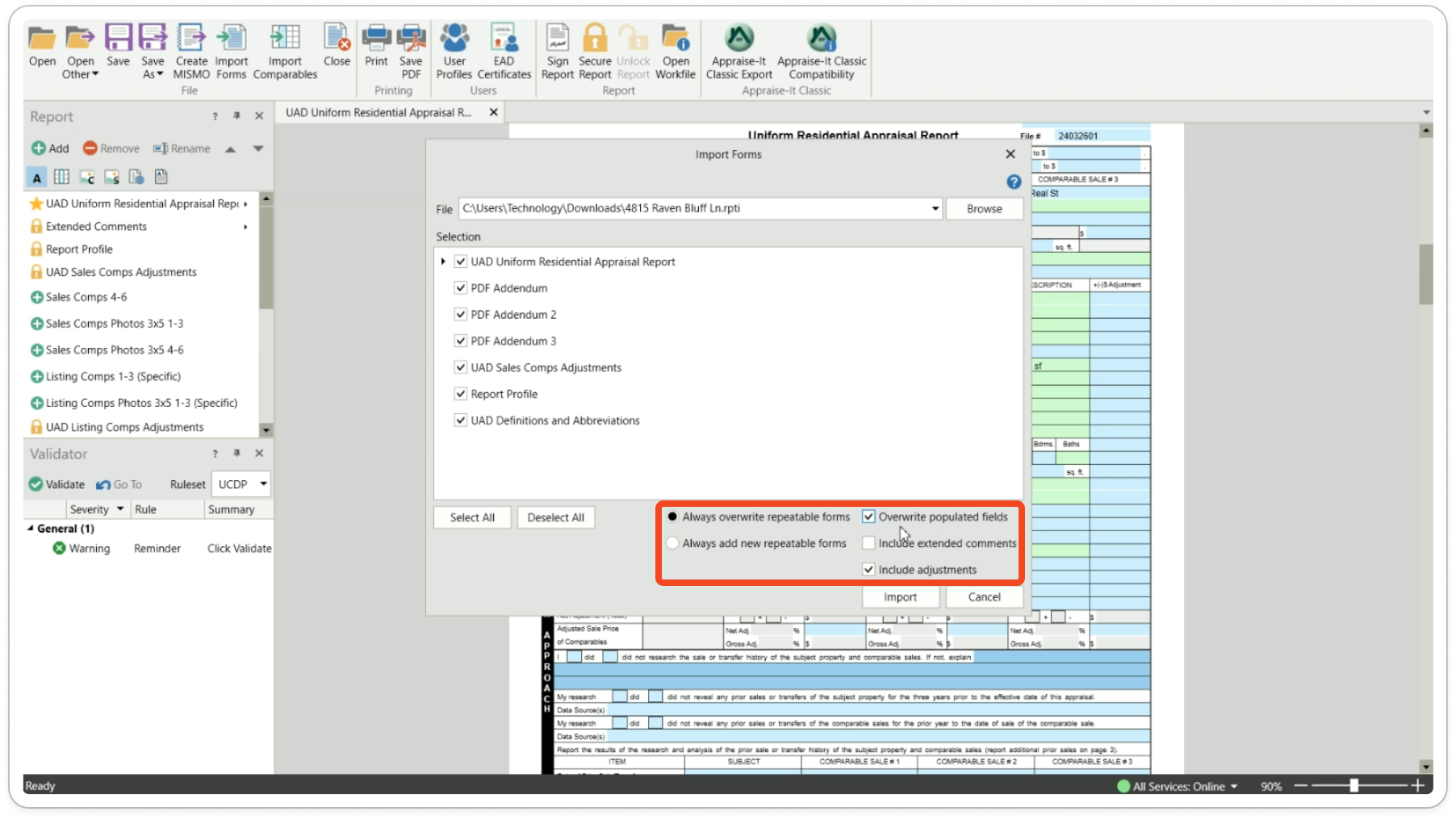
Task: Open document tabs overflow dropdown arrow
Action: pos(1426,113)
